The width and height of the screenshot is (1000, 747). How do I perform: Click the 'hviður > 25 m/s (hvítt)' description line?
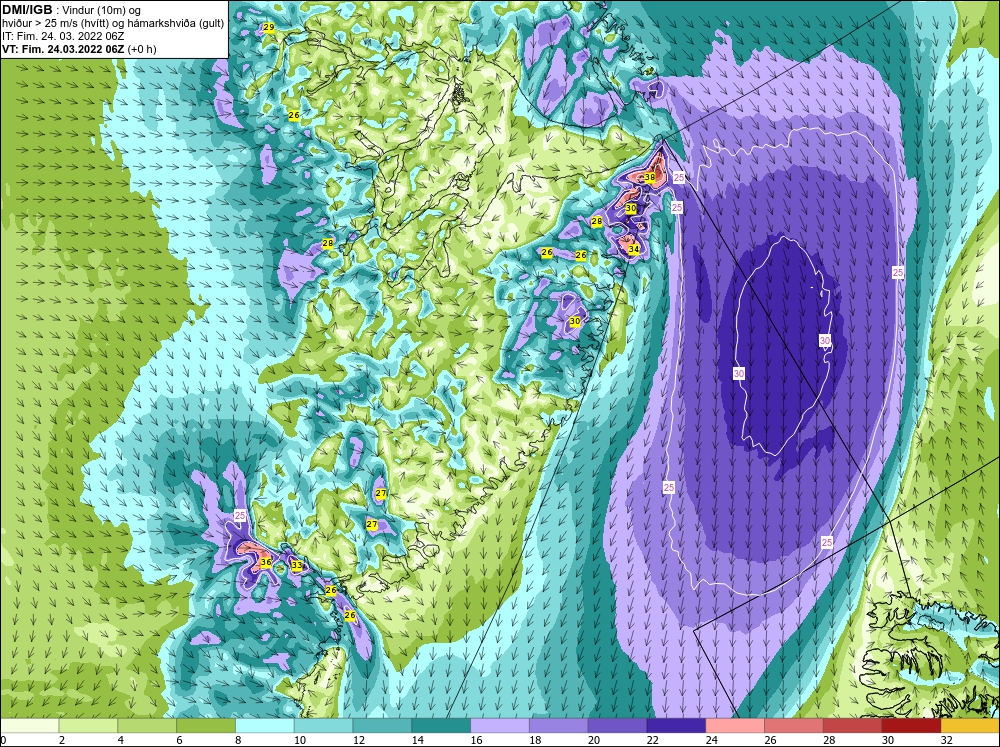[113, 23]
